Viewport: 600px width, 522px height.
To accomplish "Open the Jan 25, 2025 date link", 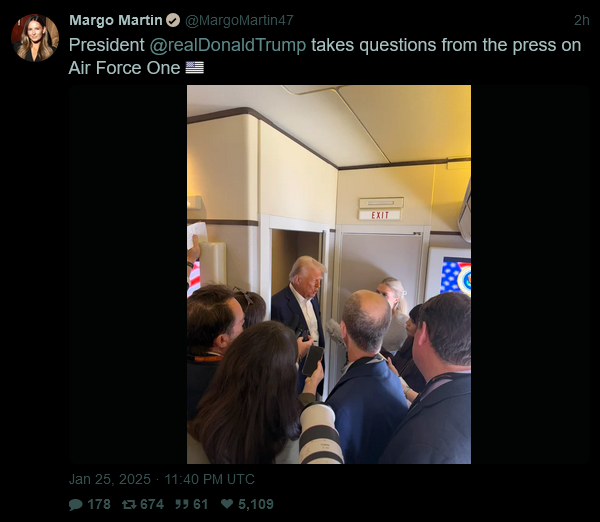I will tap(110, 479).
